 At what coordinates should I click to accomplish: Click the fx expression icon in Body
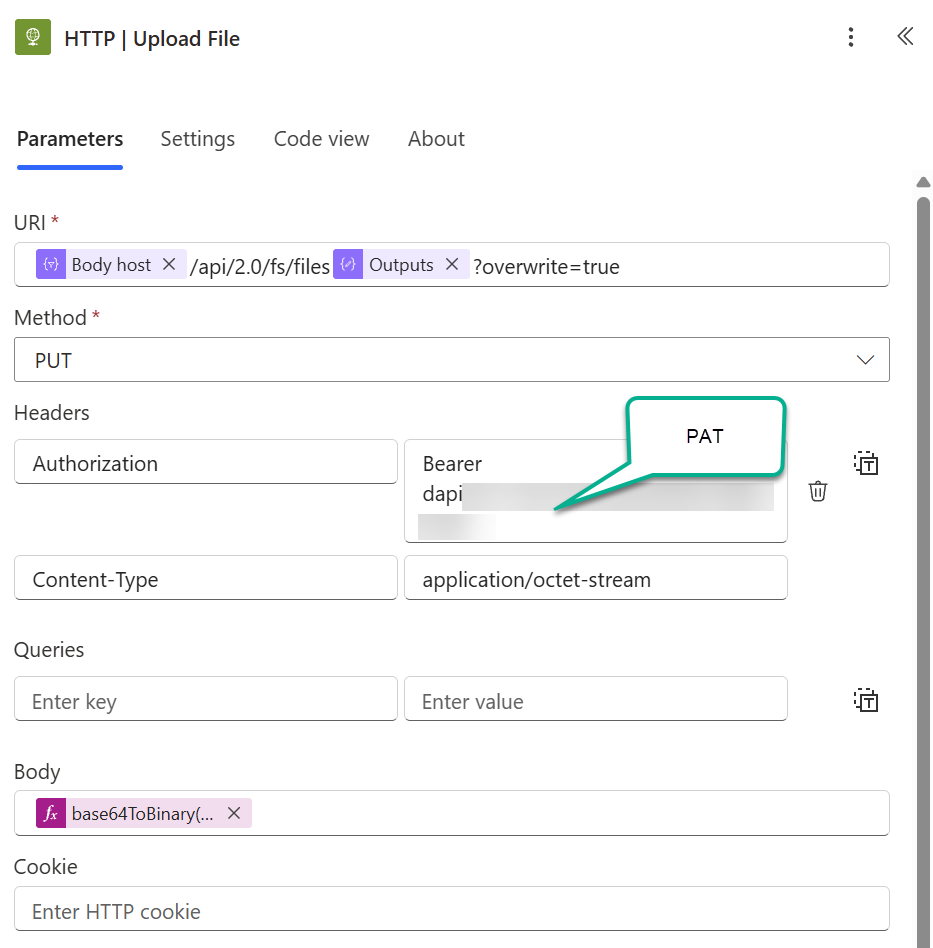coord(51,813)
